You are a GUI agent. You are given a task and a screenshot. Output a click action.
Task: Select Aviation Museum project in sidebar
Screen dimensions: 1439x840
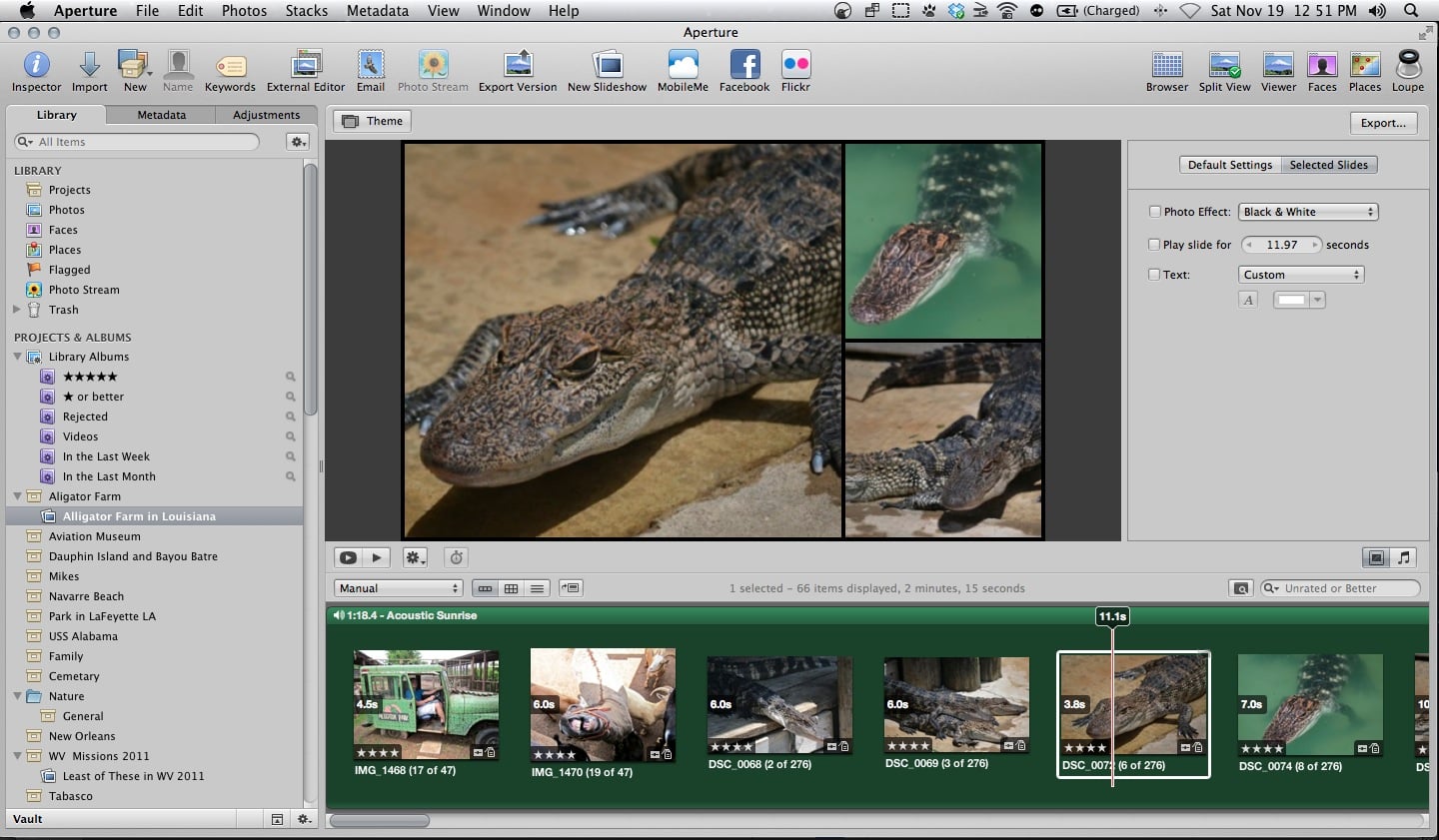click(94, 536)
